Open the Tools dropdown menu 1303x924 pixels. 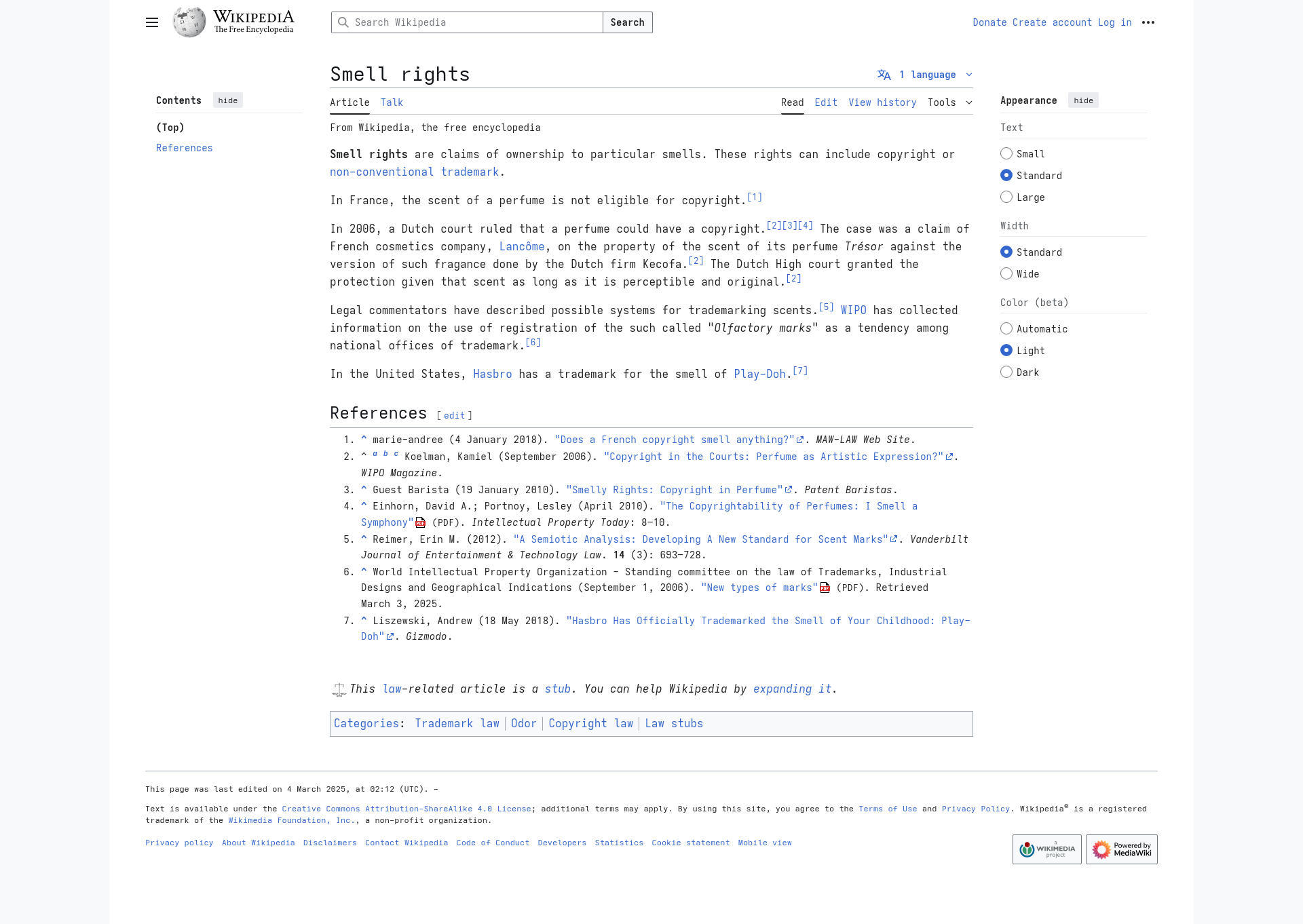[x=950, y=102]
